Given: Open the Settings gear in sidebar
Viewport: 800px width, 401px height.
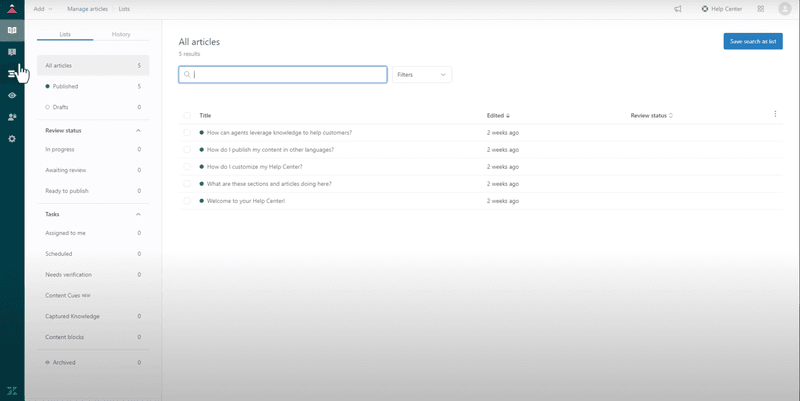Looking at the screenshot, I should [x=12, y=138].
